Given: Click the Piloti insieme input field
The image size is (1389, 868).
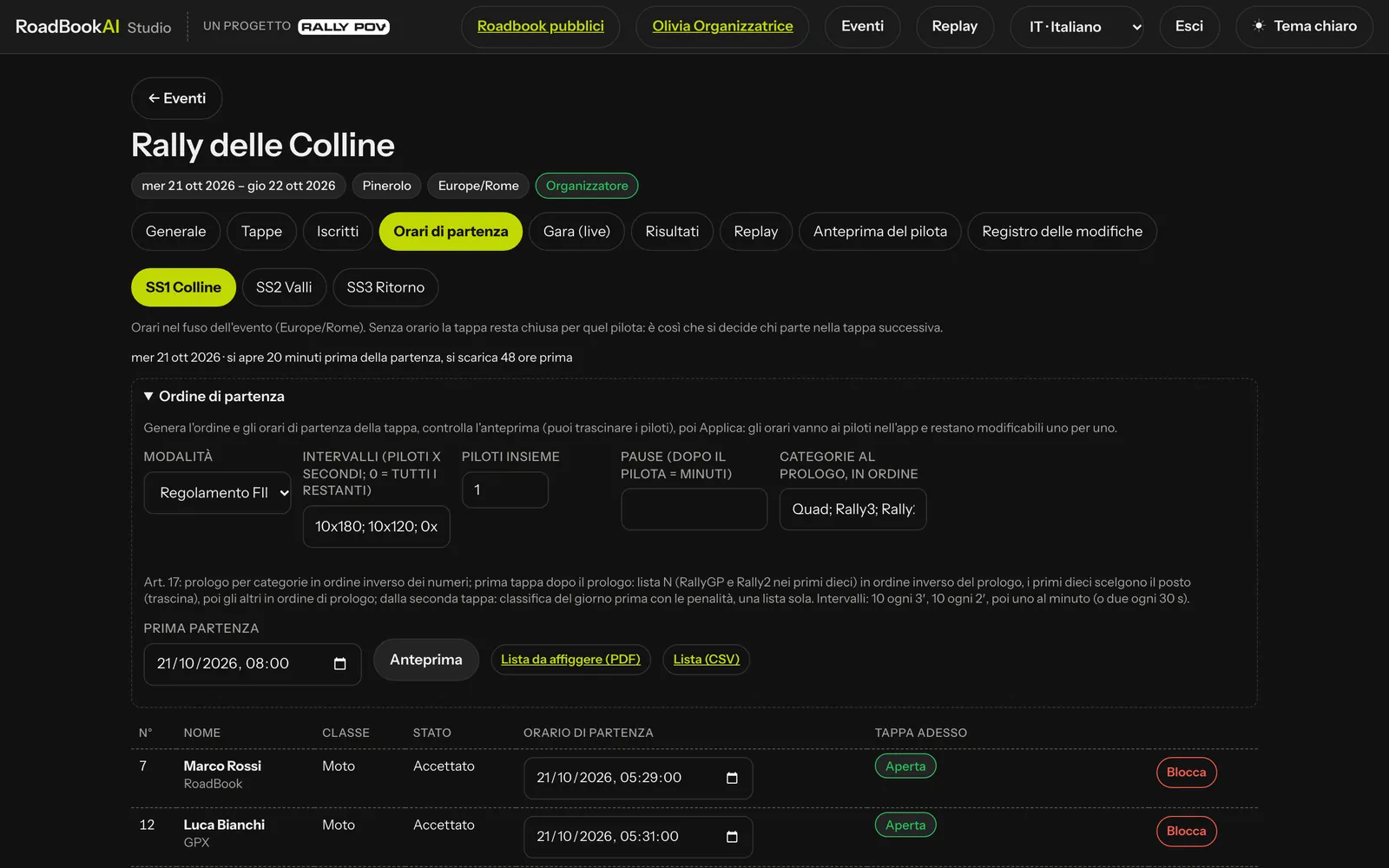Looking at the screenshot, I should click(x=504, y=490).
